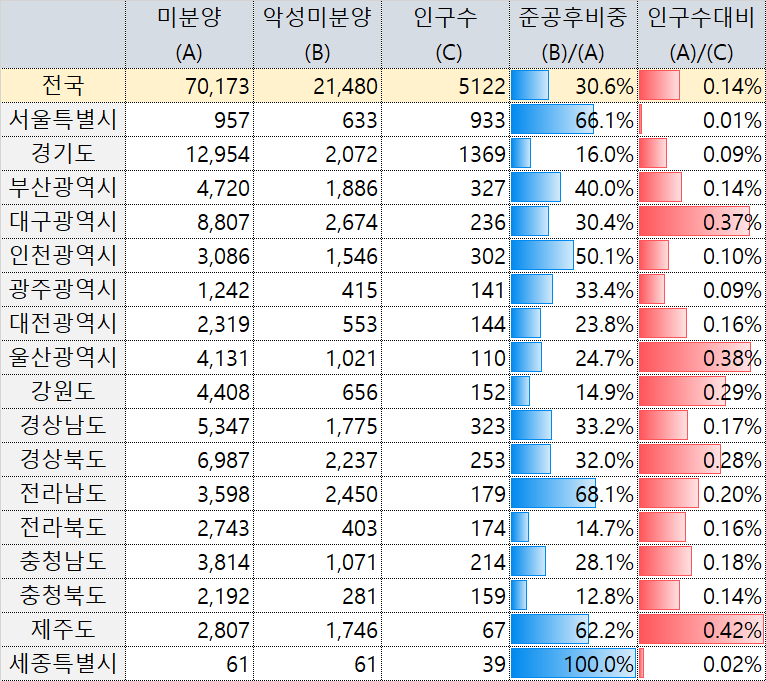766x681 pixels.
Task: Select the 1,546 cell for 인천광역시
Action: click(318, 255)
